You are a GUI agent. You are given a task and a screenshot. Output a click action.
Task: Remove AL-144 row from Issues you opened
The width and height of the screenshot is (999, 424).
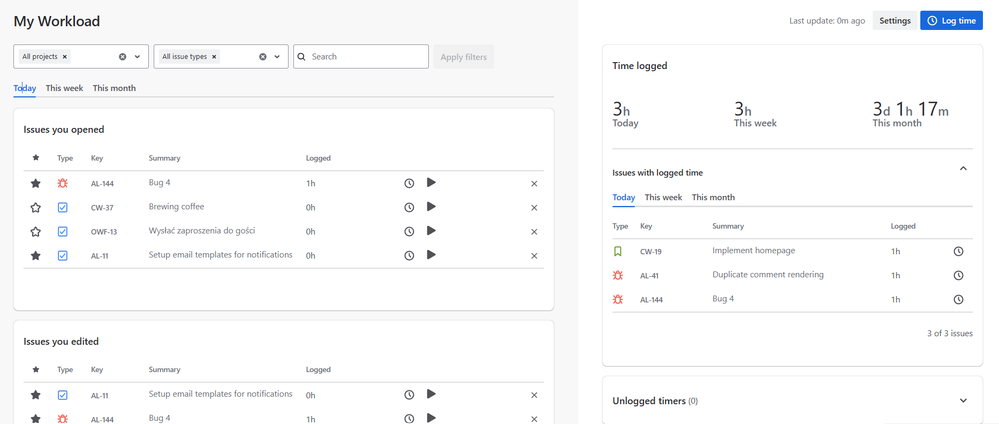534,184
